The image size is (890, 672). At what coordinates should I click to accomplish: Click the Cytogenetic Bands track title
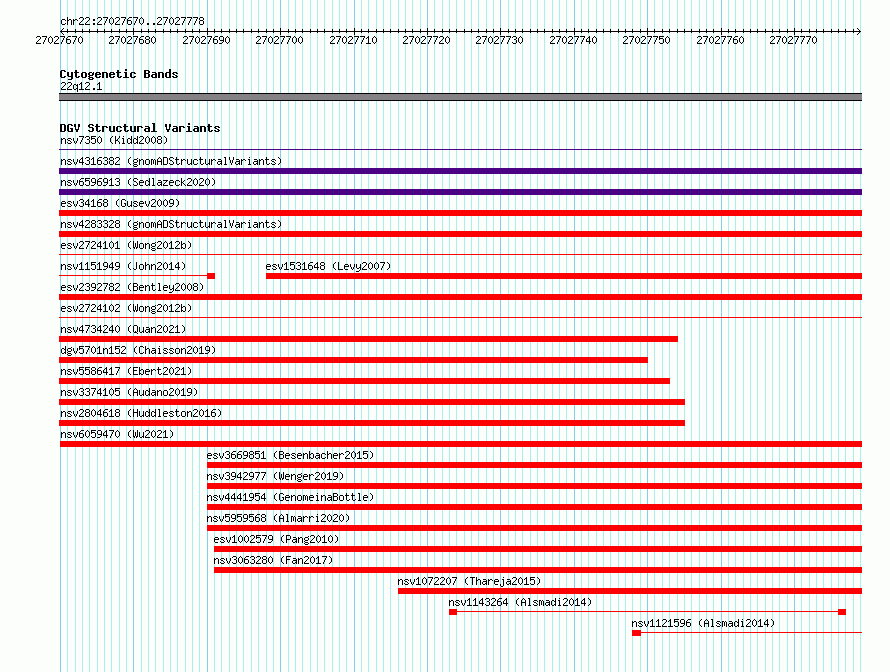click(x=119, y=74)
